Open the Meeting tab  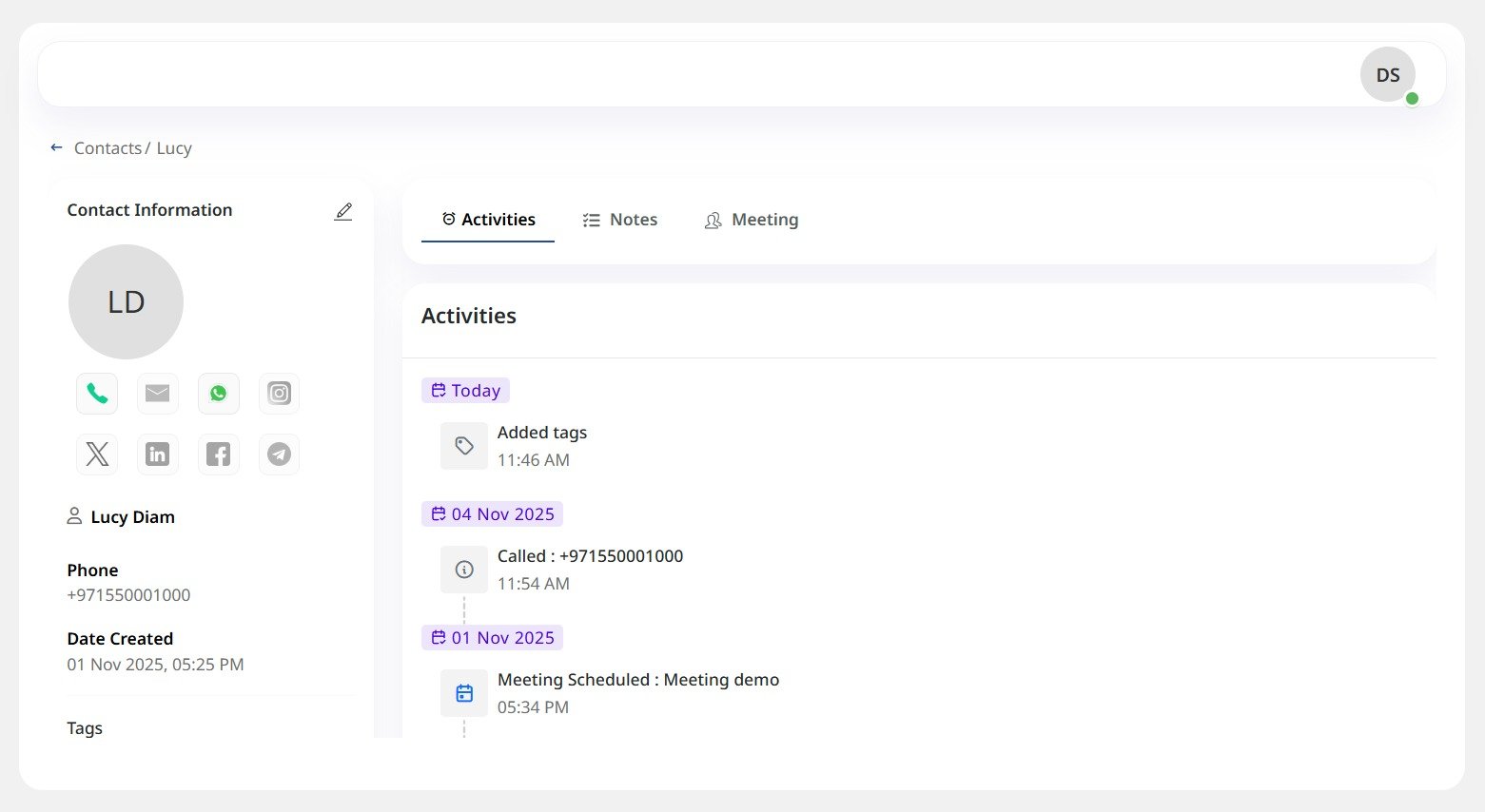[x=752, y=220]
